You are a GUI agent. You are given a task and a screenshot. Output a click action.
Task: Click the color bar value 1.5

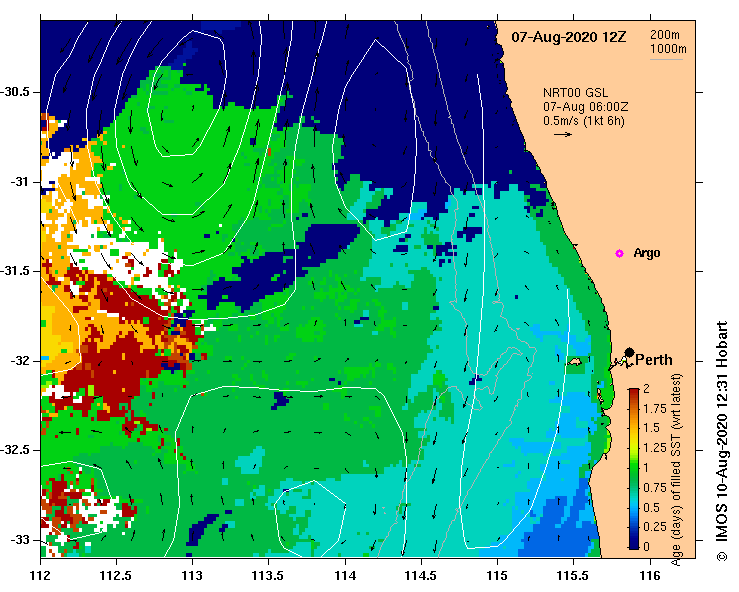click(x=651, y=428)
